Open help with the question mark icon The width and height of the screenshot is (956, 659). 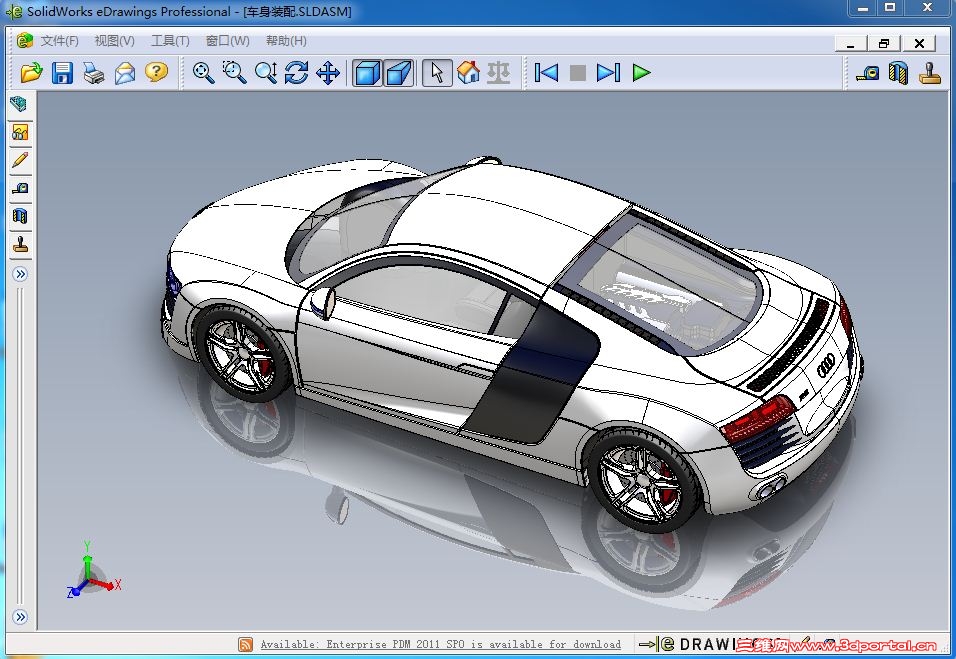point(157,73)
